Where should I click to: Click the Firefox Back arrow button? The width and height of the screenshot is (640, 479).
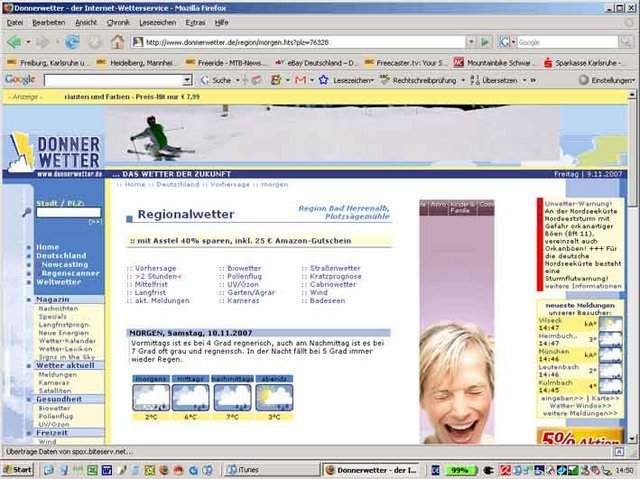(x=14, y=42)
